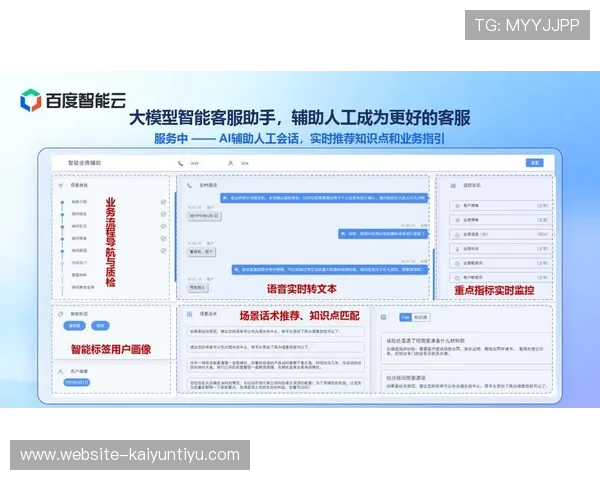Click the red status value in the 坐席语速 row
Viewport: 600px width, 480px height.
[x=543, y=234]
